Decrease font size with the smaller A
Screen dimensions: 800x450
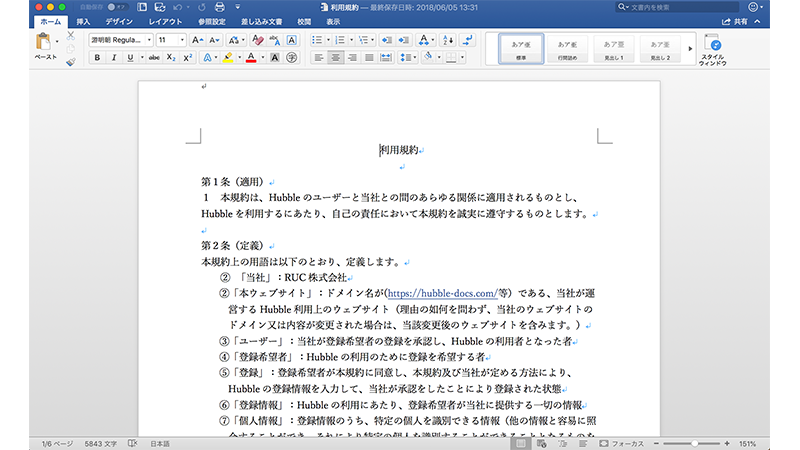(x=214, y=40)
